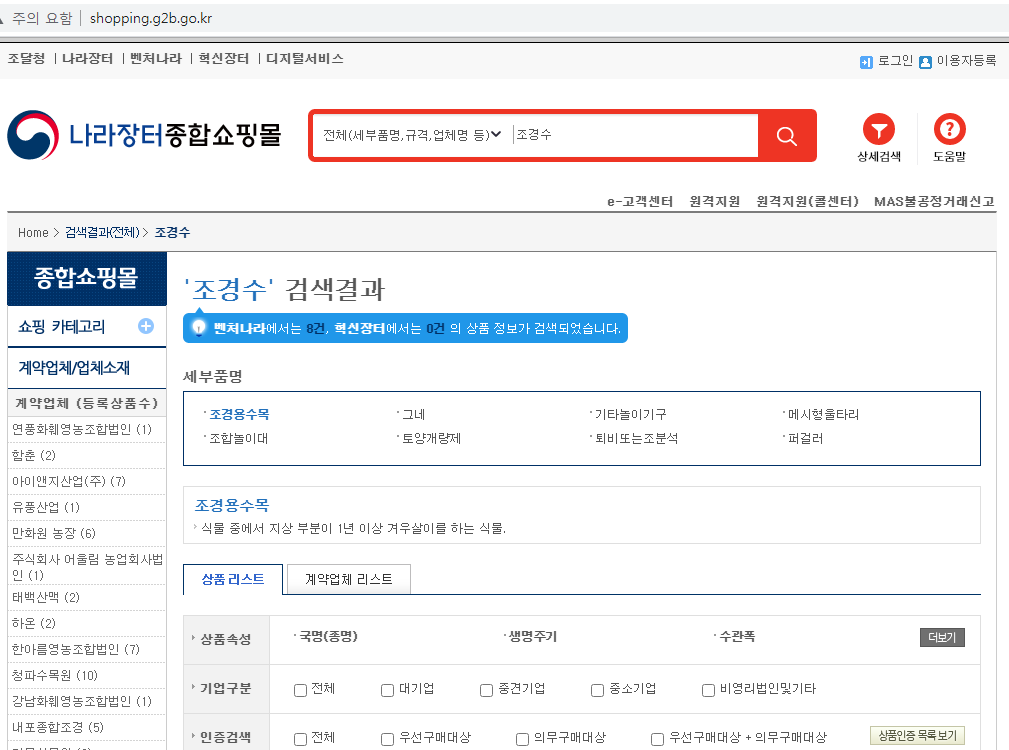The image size is (1009, 750).
Task: Select the 생명주기 attribute
Action: 533,636
